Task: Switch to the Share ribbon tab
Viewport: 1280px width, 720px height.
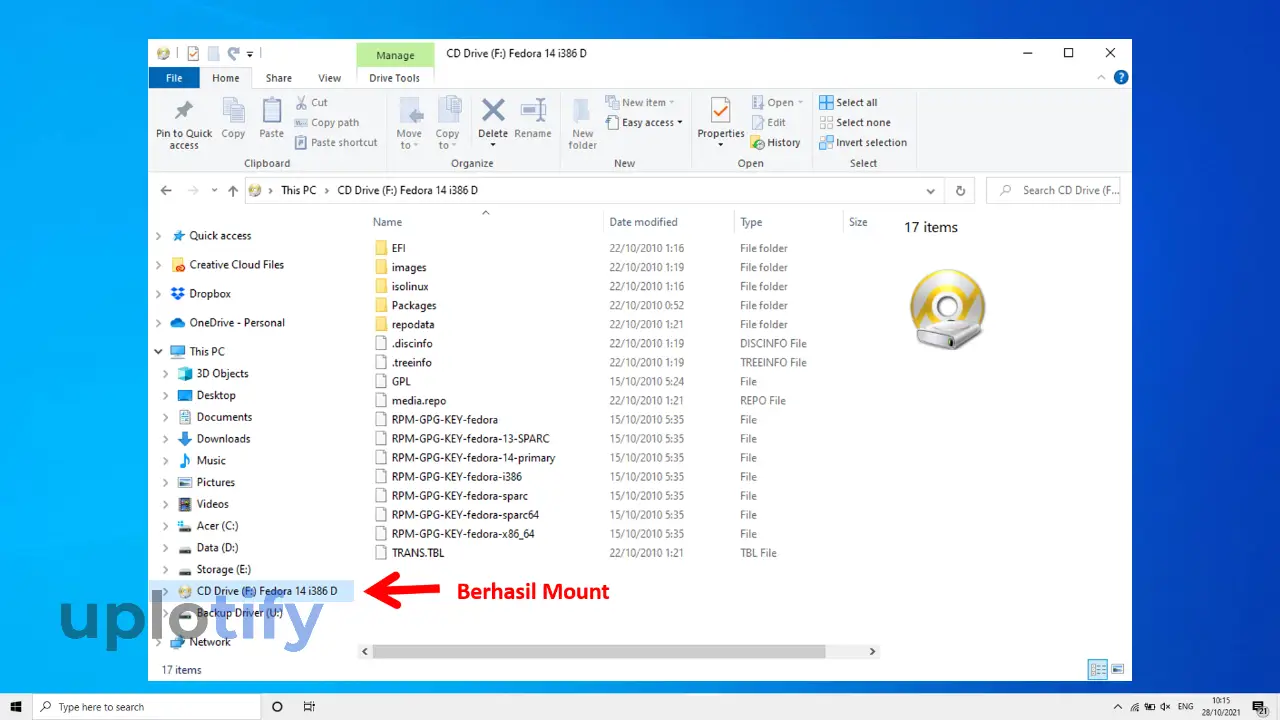Action: (279, 78)
